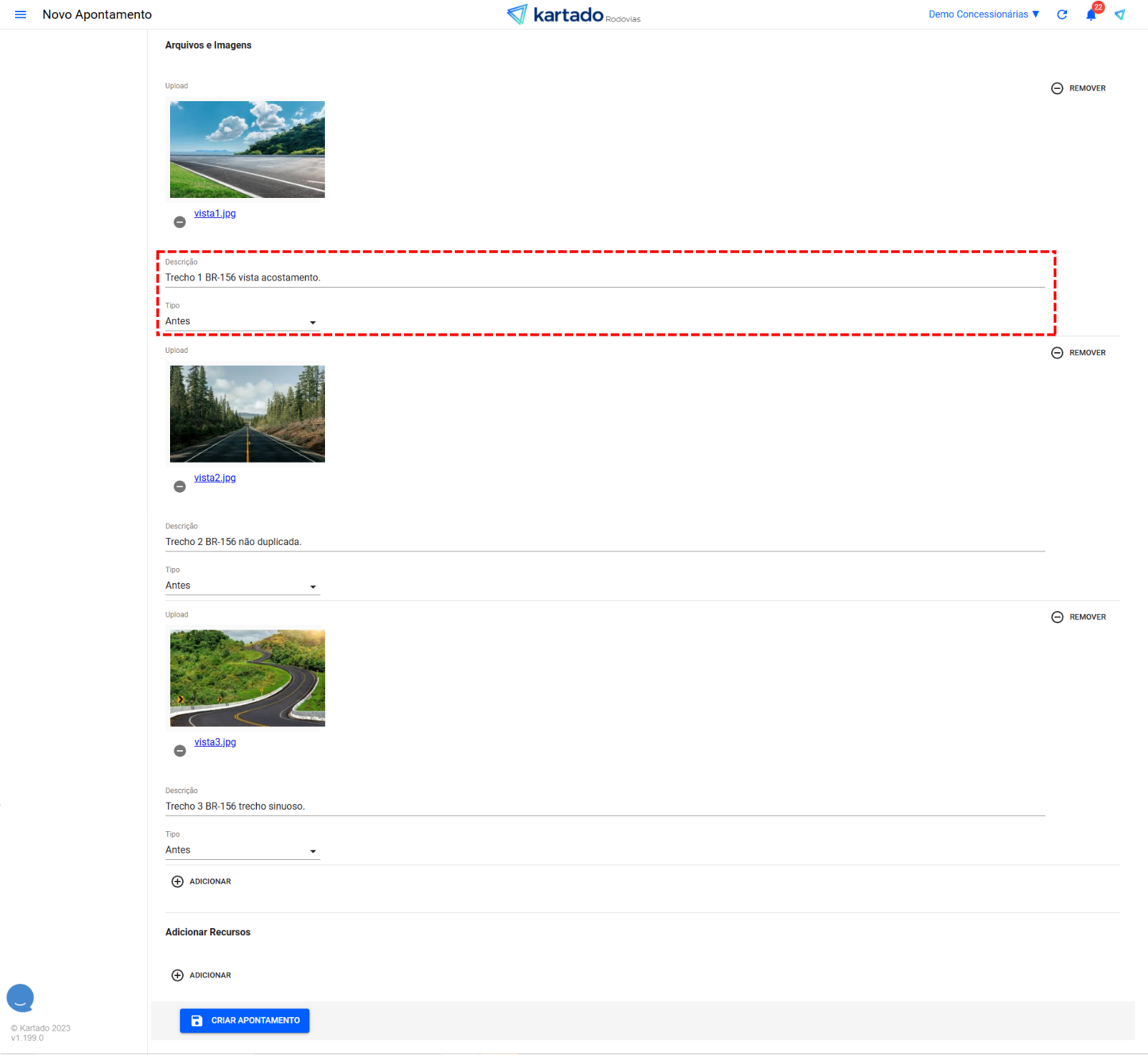Viewport: 1148px width, 1055px height.
Task: Click the Kartado Rodovias logo
Action: 573,14
